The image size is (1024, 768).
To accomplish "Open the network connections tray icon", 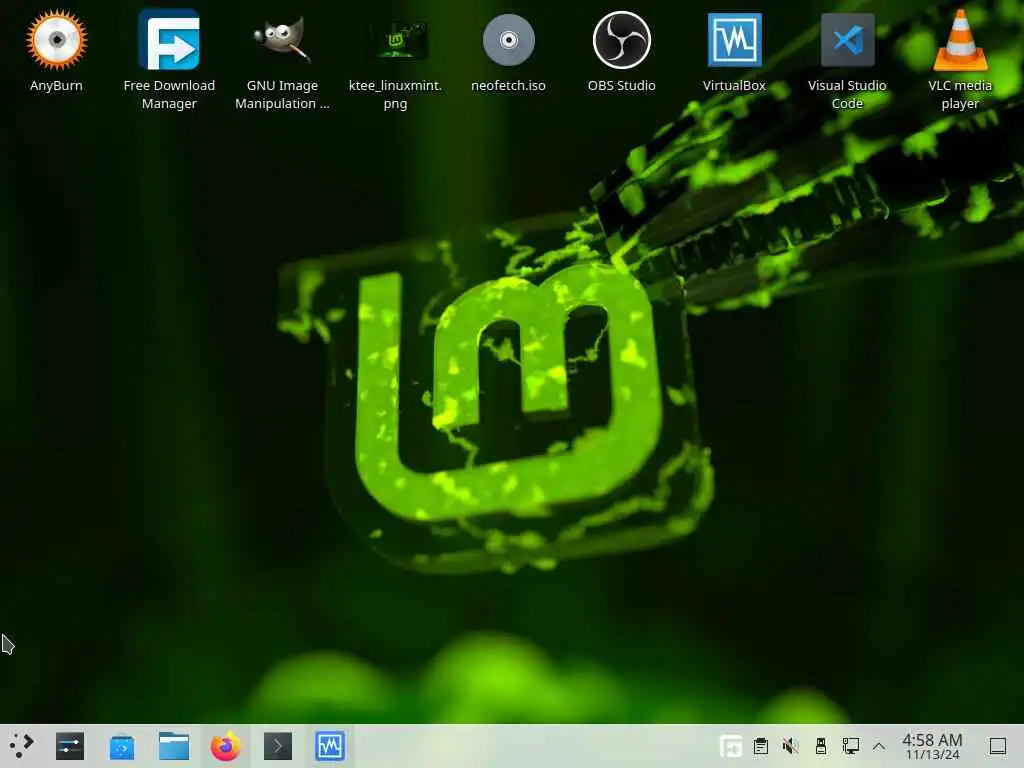I will [850, 746].
